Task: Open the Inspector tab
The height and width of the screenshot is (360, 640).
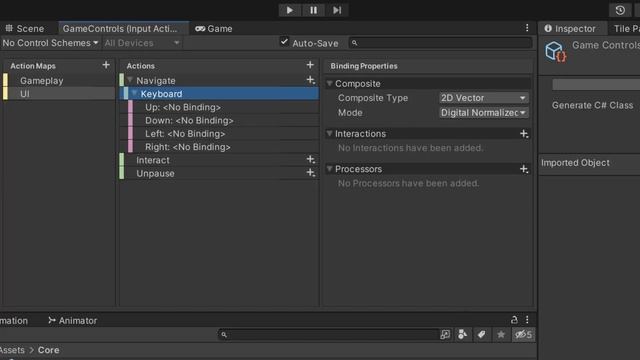Action: pyautogui.click(x=570, y=29)
